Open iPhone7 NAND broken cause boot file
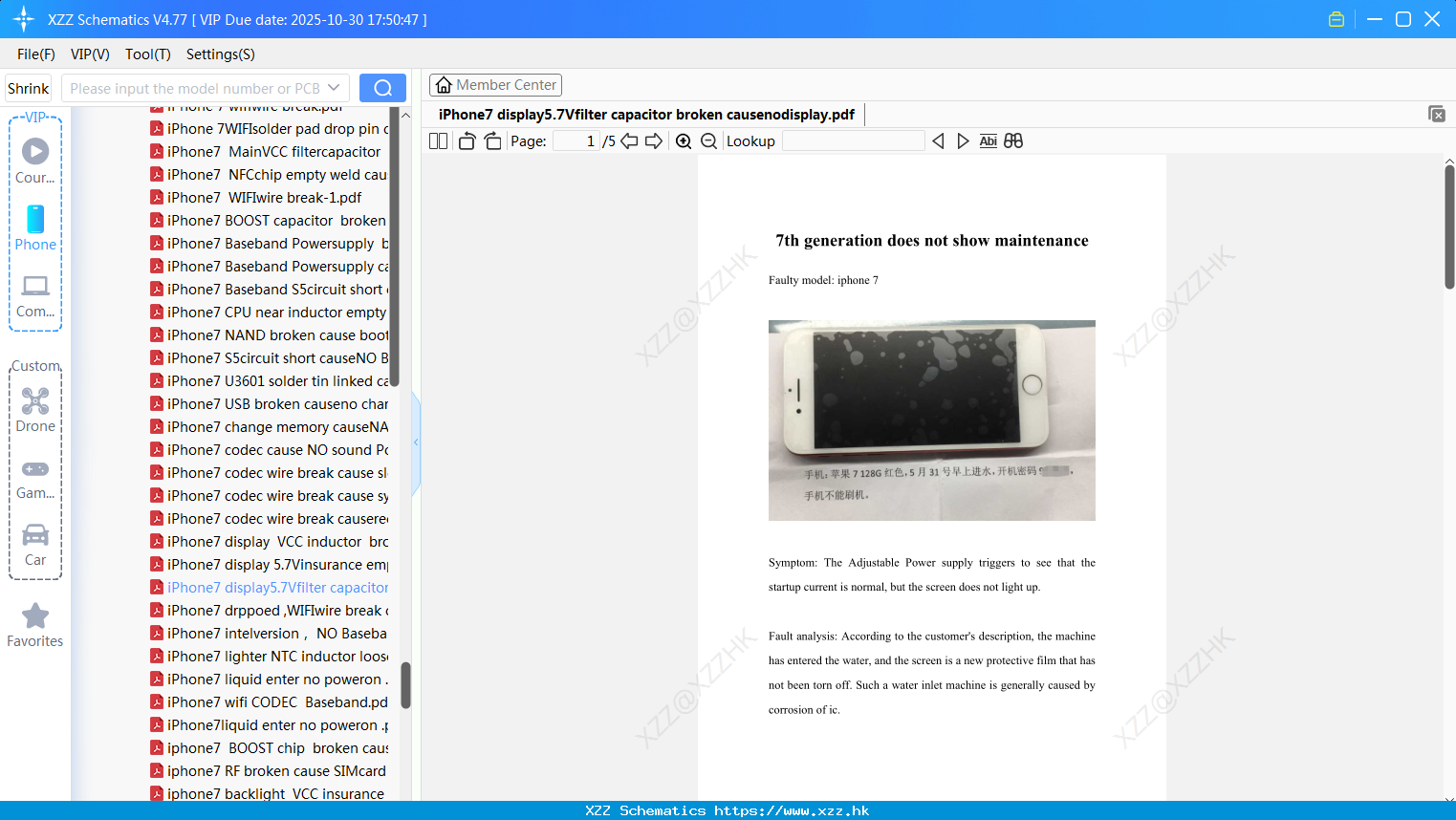 (270, 334)
